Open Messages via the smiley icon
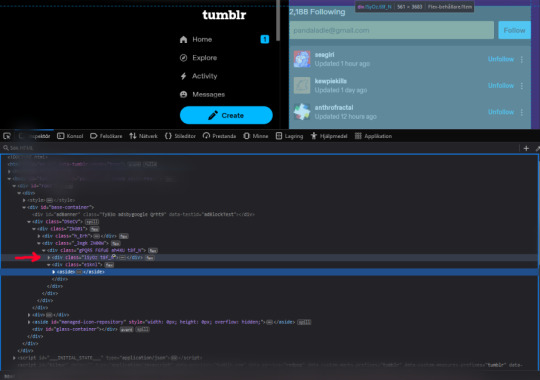Image resolution: width=540 pixels, height=380 pixels. (x=184, y=94)
